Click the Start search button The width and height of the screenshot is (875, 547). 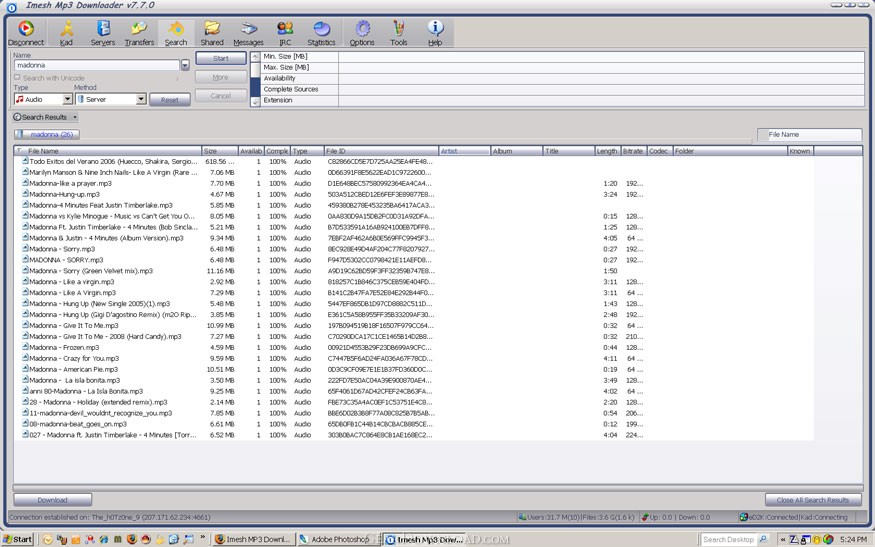(221, 58)
